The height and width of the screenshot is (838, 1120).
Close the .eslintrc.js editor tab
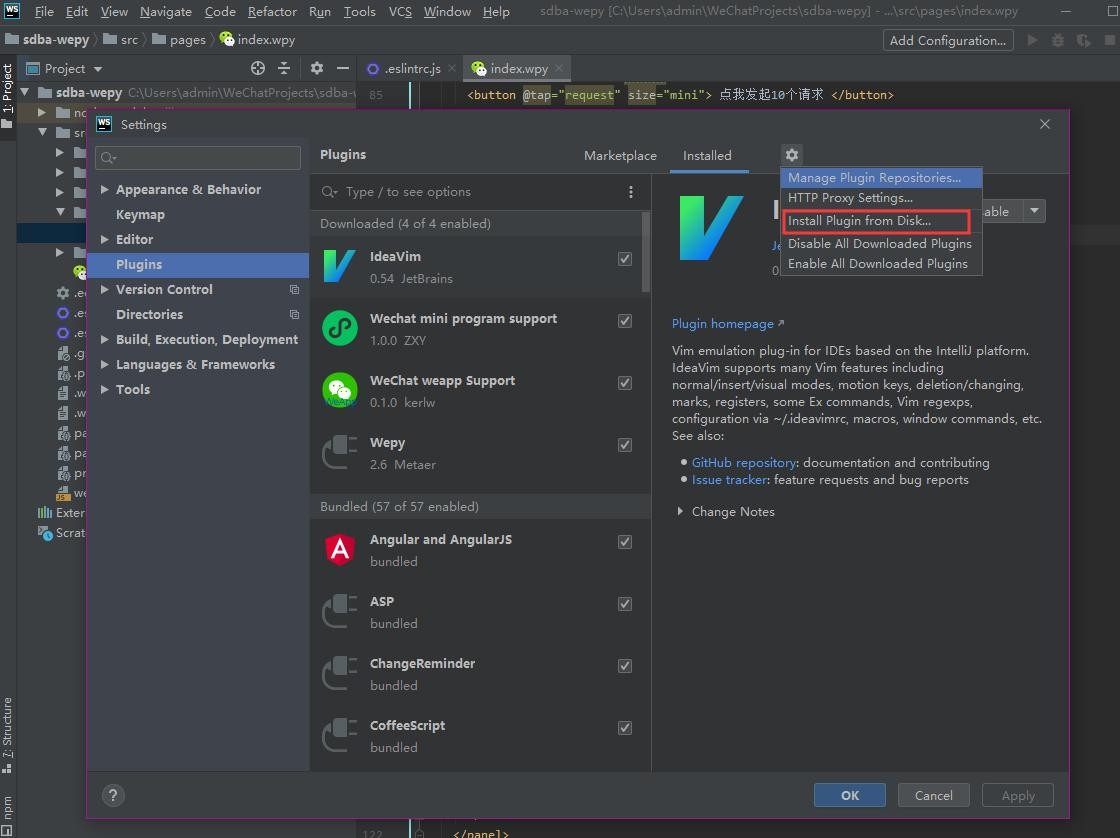[452, 69]
